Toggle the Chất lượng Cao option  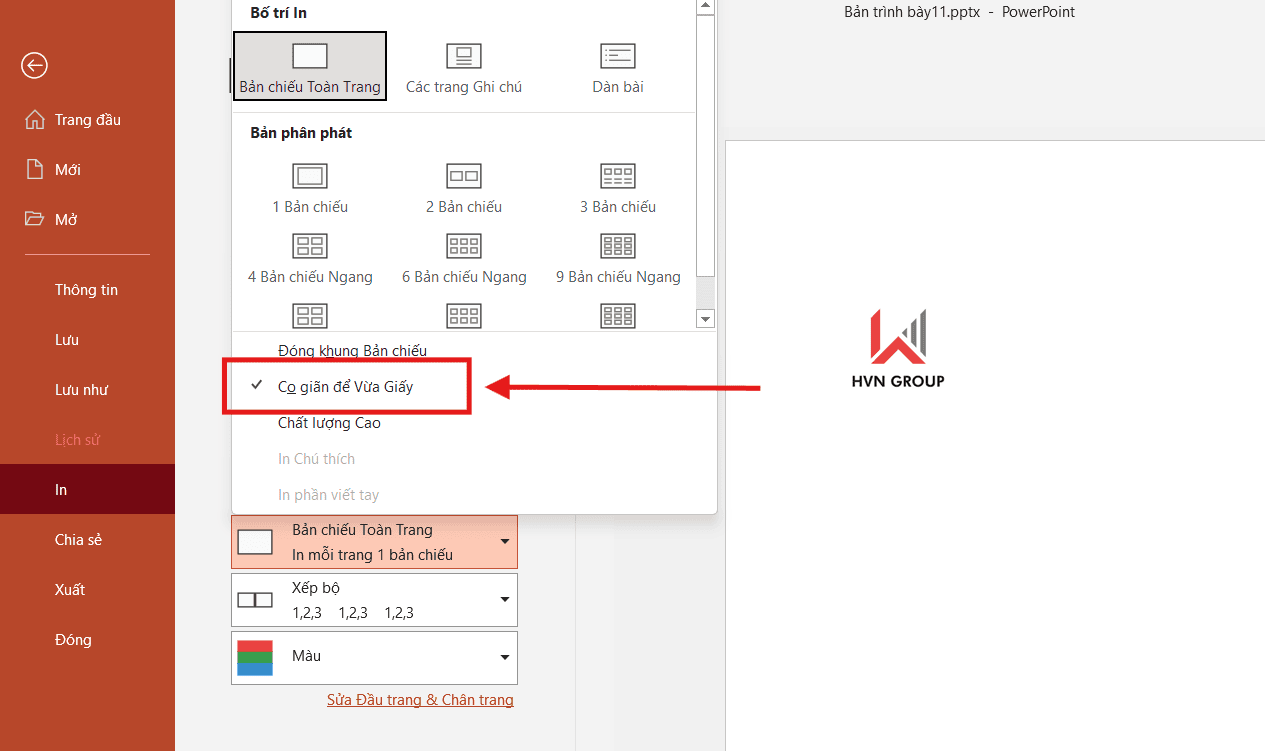329,423
